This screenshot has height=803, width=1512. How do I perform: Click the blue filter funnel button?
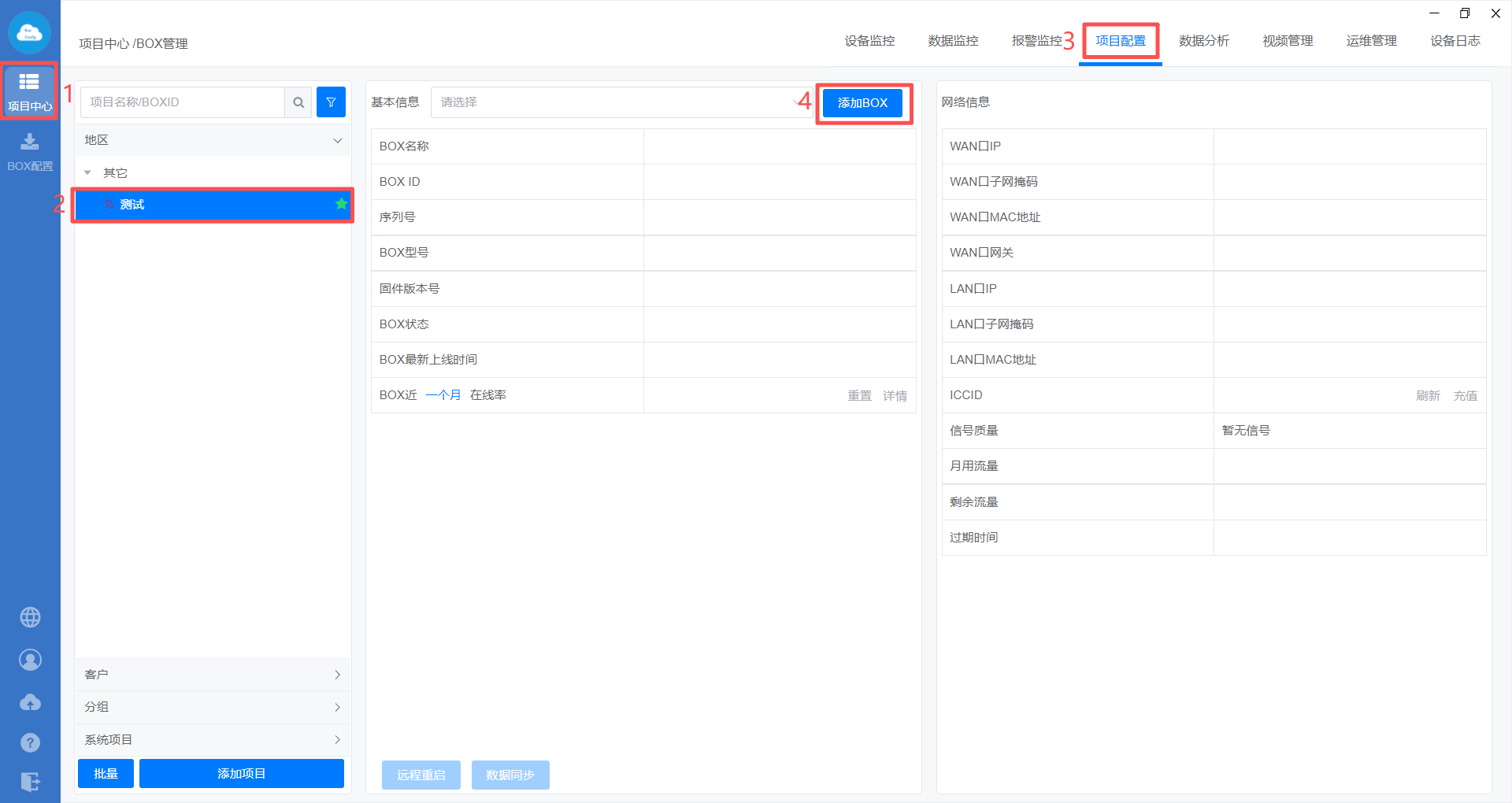tap(331, 102)
